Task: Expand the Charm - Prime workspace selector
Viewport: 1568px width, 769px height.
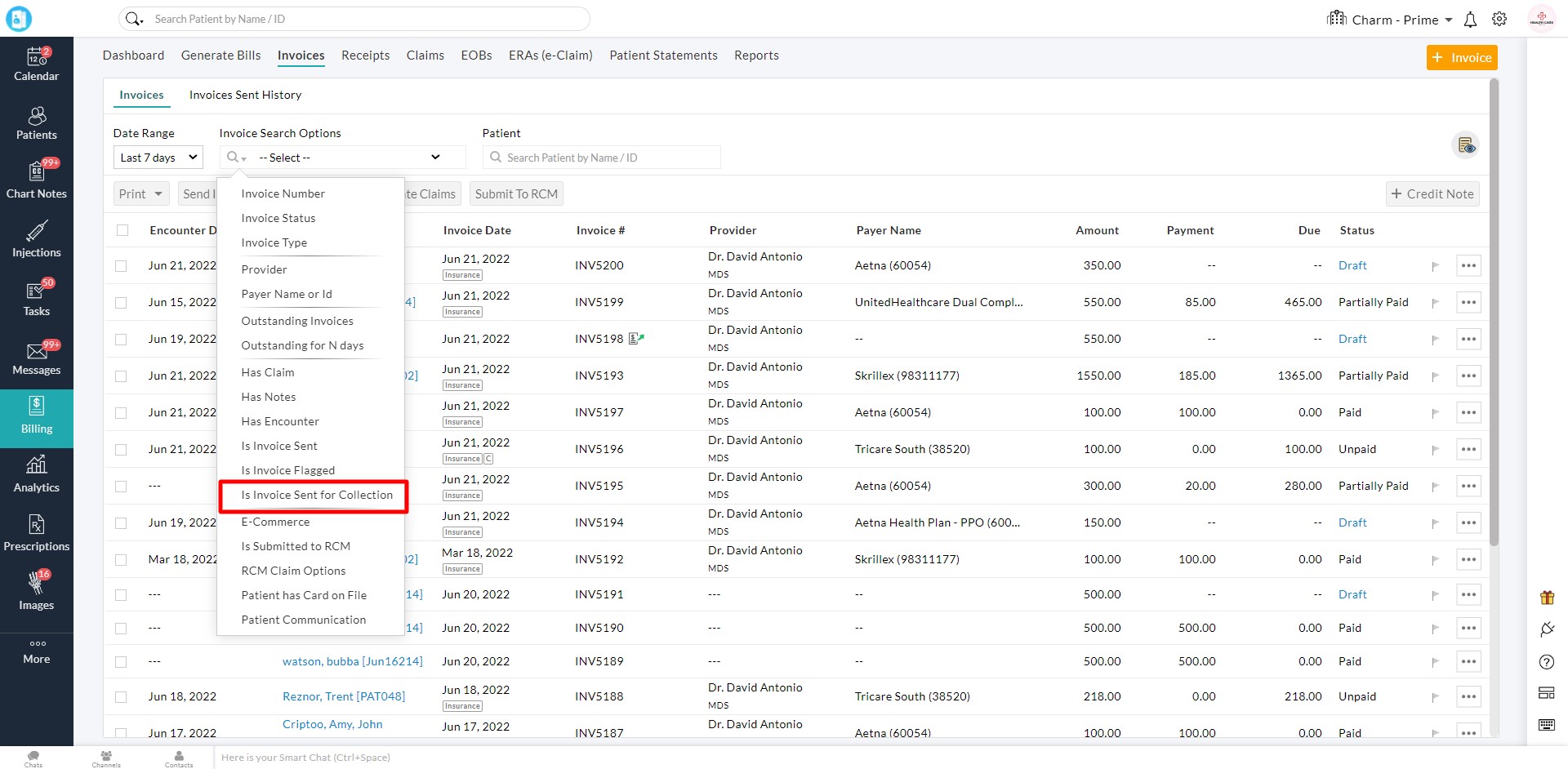Action: (x=1397, y=19)
